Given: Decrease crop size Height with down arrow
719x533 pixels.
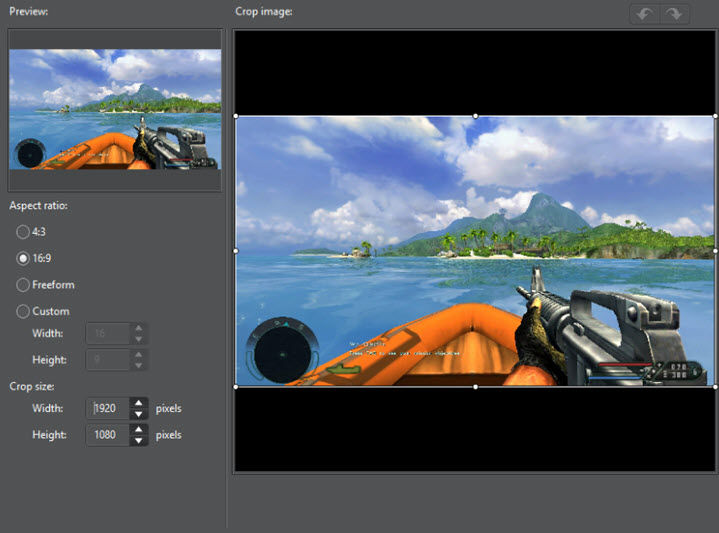Looking at the screenshot, I should tap(139, 440).
